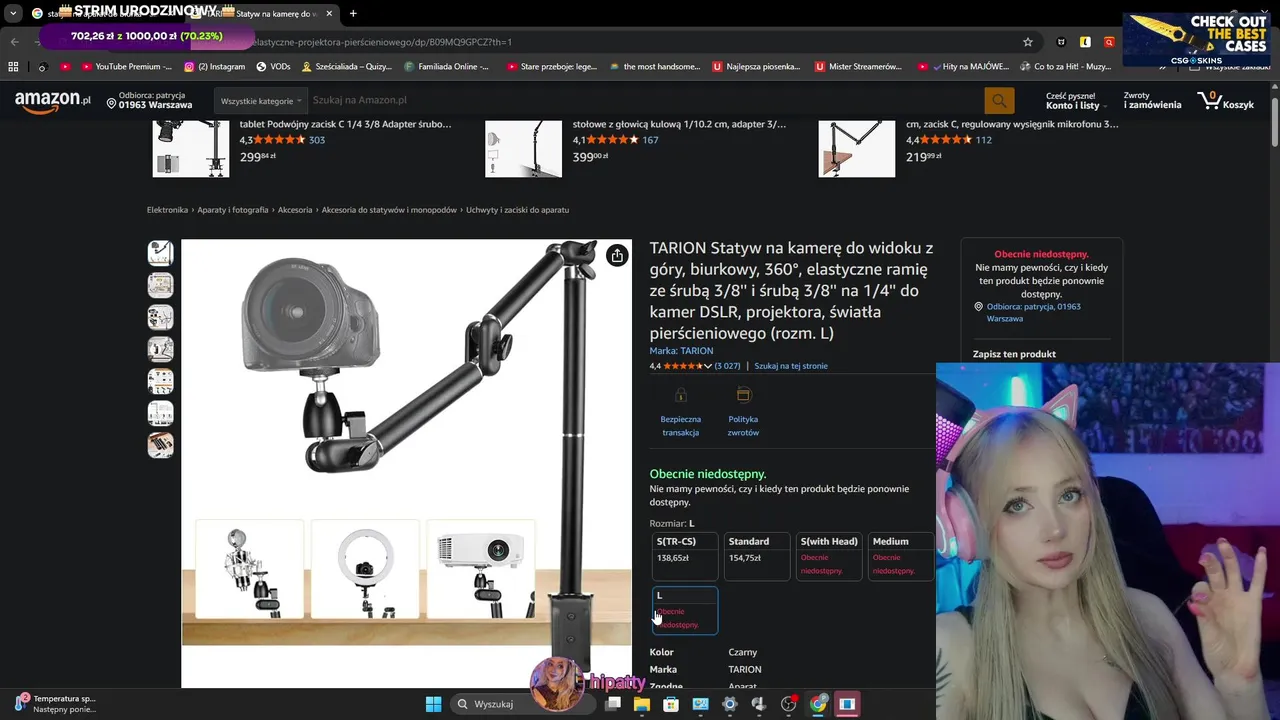1280x720 pixels.
Task: Click the orange Amazon search button
Action: pos(998,101)
